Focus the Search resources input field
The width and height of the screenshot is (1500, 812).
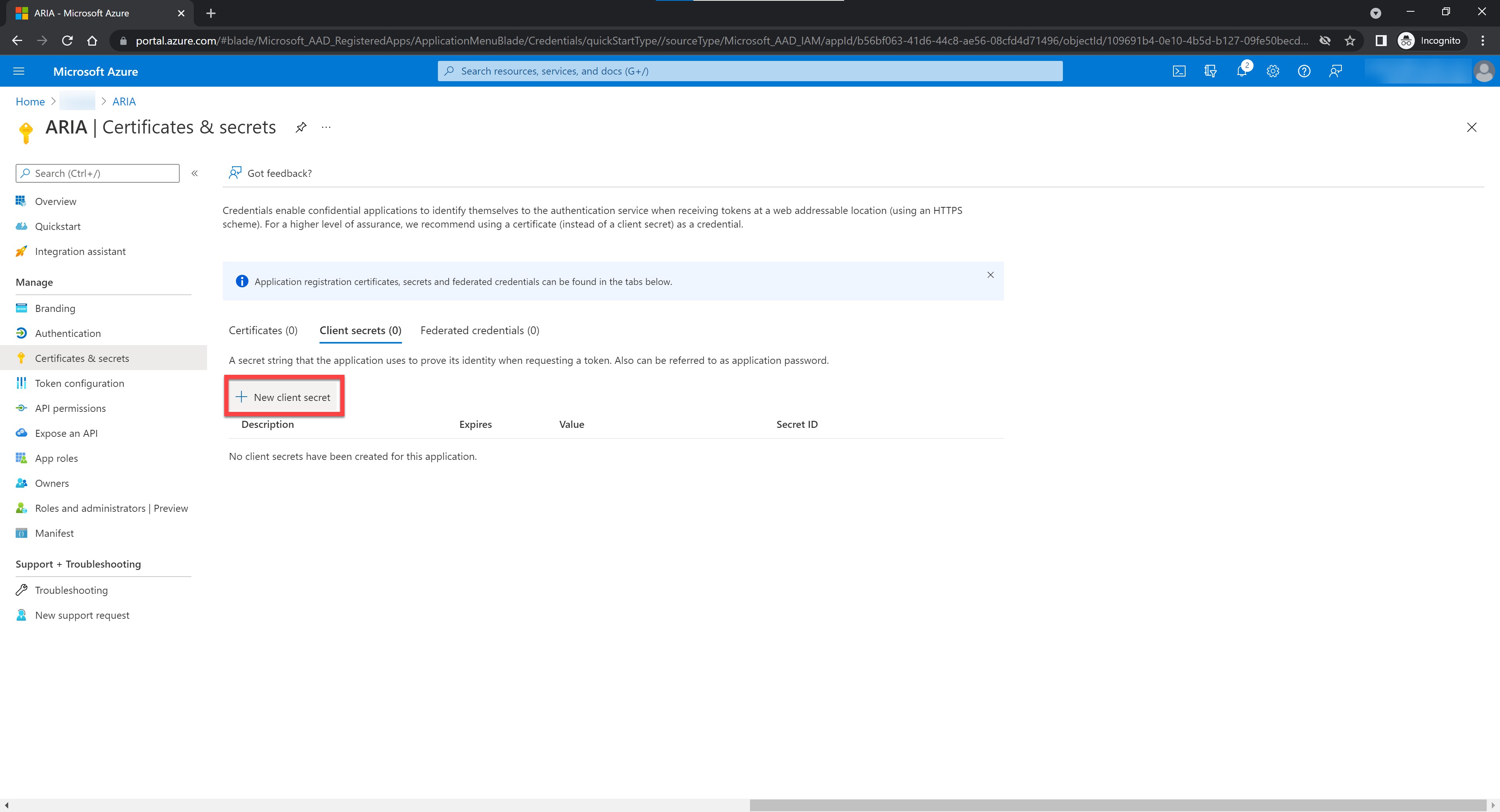tap(750, 71)
